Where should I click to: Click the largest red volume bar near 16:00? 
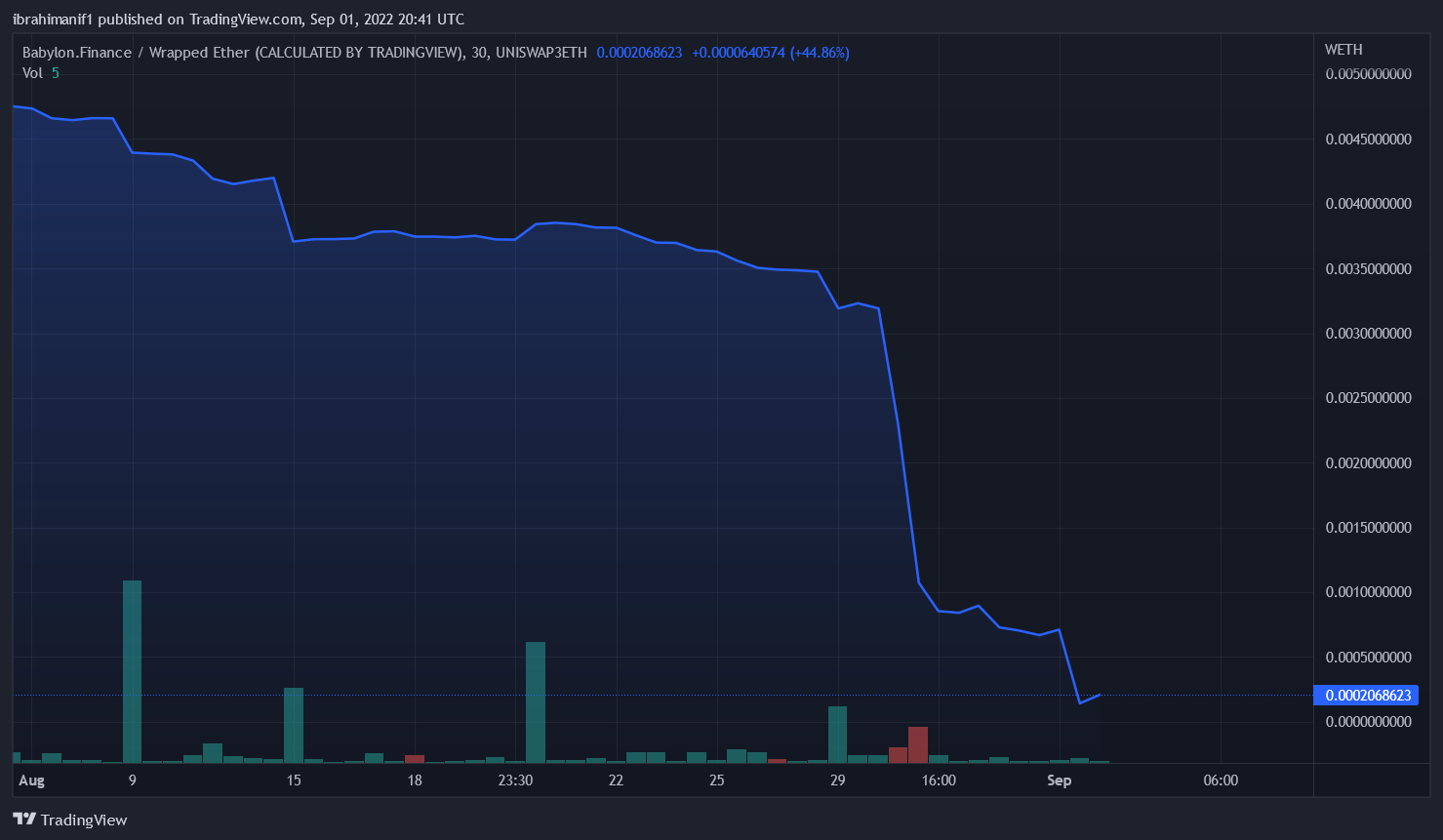[918, 744]
